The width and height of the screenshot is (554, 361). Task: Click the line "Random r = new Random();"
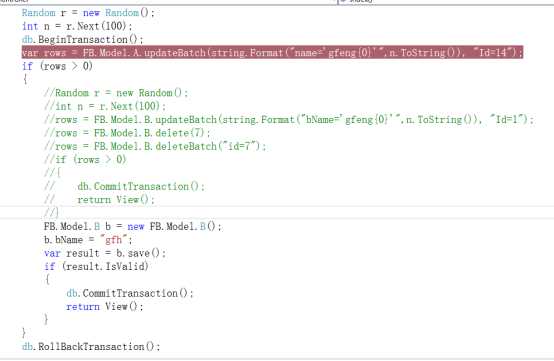(88, 13)
